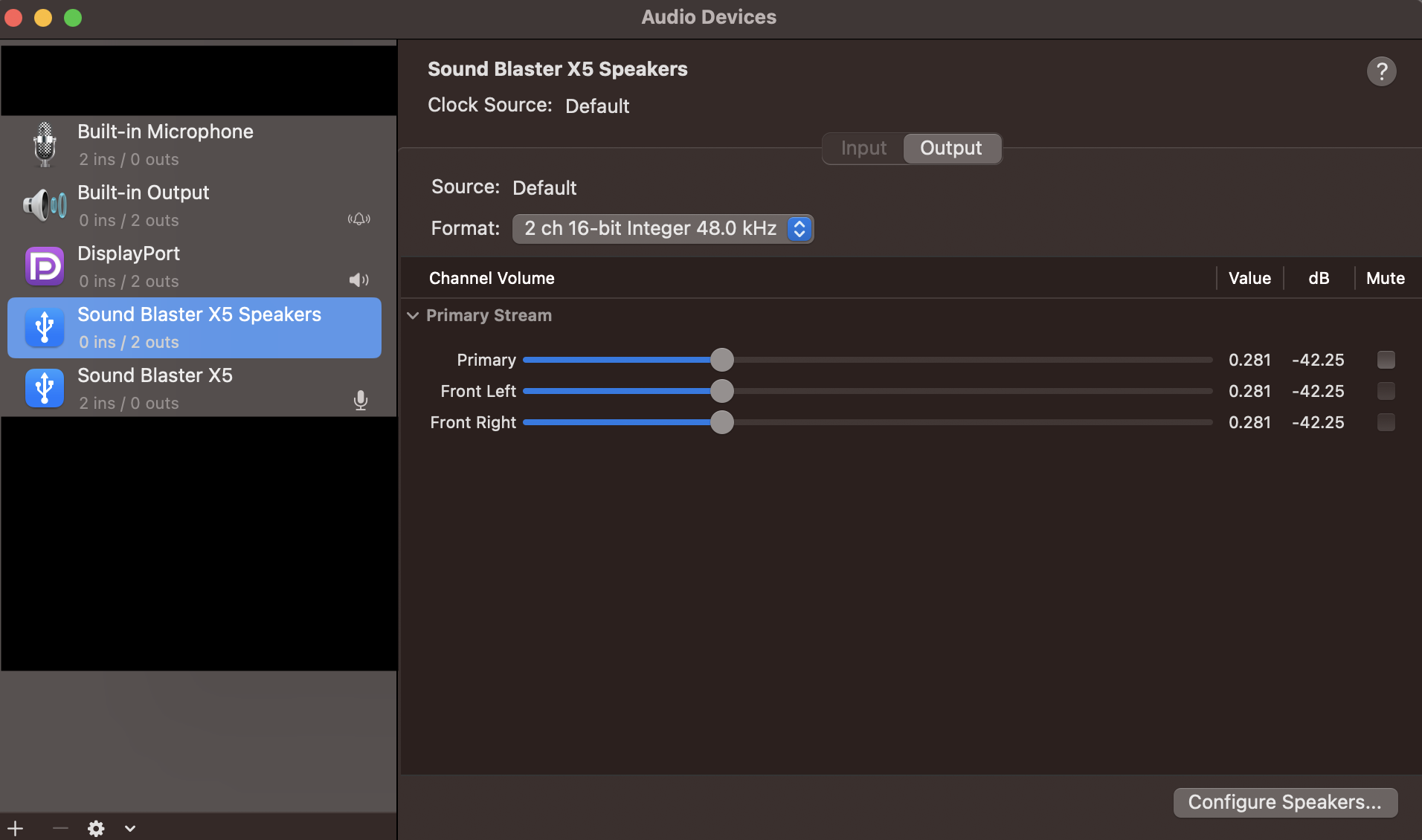This screenshot has height=840, width=1422.
Task: Collapse the Primary Stream section
Action: pyautogui.click(x=414, y=315)
